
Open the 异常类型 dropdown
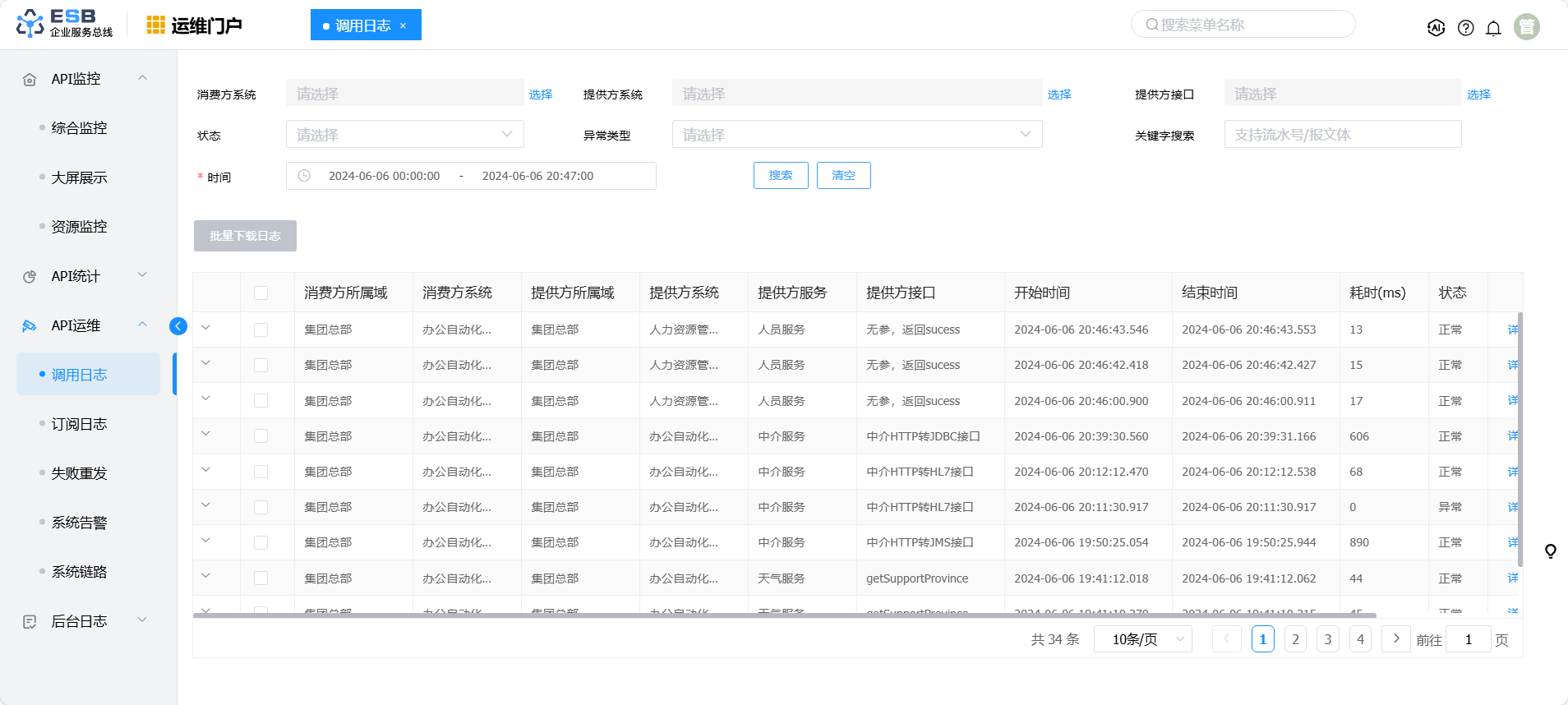click(856, 135)
